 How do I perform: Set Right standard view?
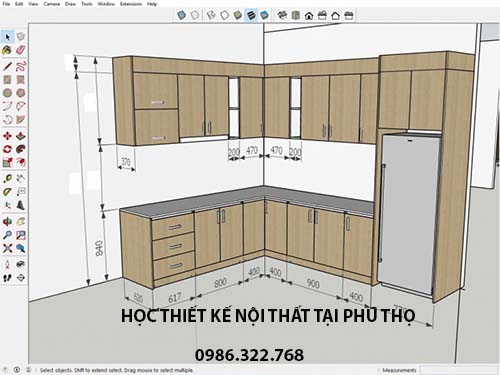tap(322, 15)
